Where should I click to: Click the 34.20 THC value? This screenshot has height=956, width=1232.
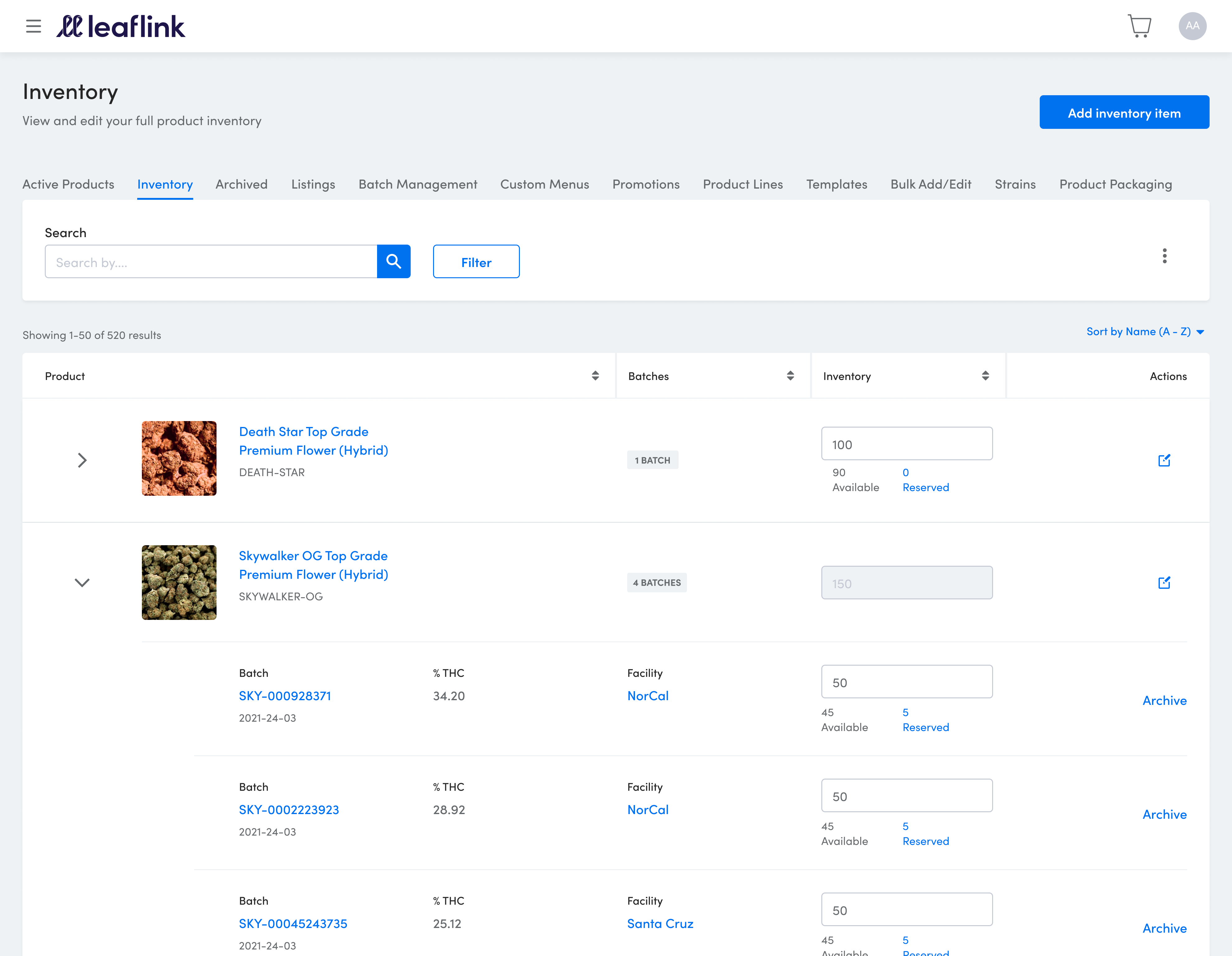(x=449, y=696)
